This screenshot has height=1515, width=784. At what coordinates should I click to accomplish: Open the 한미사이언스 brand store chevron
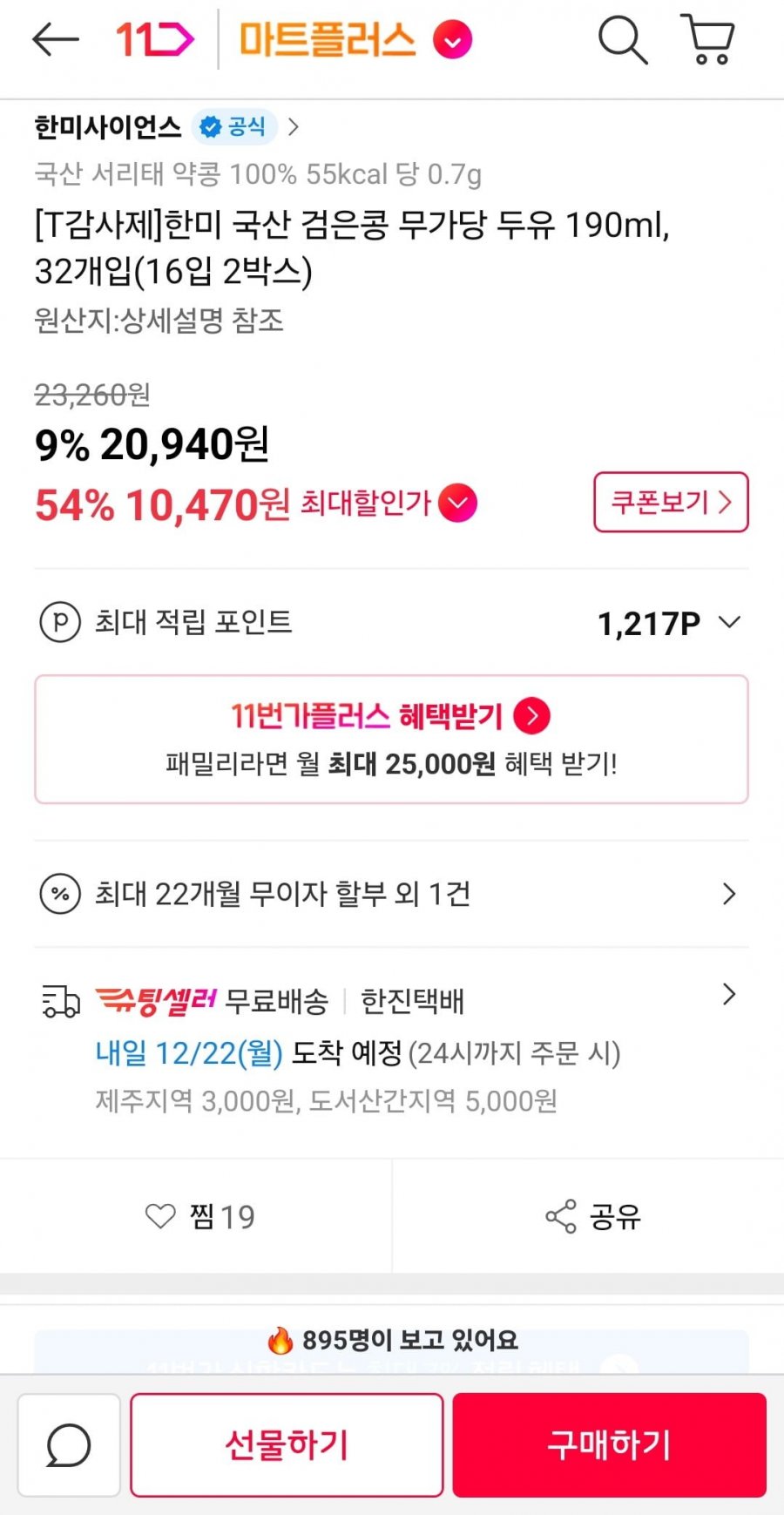tap(294, 127)
